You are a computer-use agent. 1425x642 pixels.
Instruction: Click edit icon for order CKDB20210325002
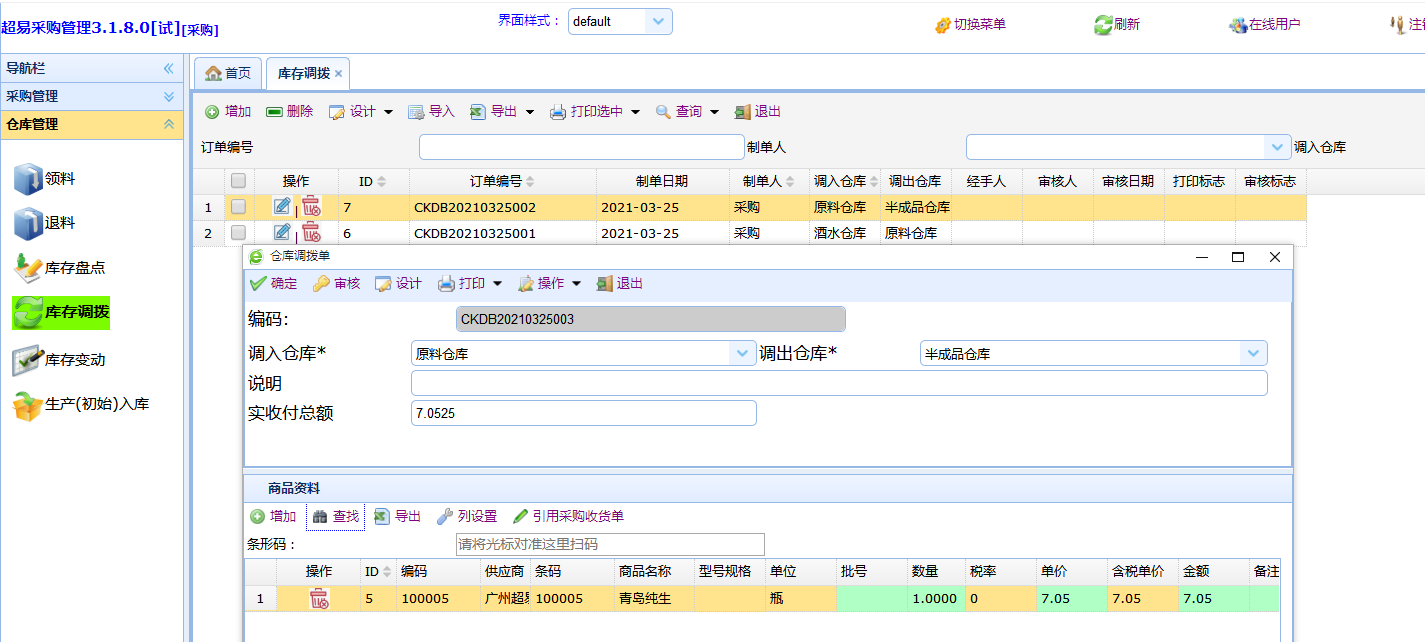tap(282, 207)
